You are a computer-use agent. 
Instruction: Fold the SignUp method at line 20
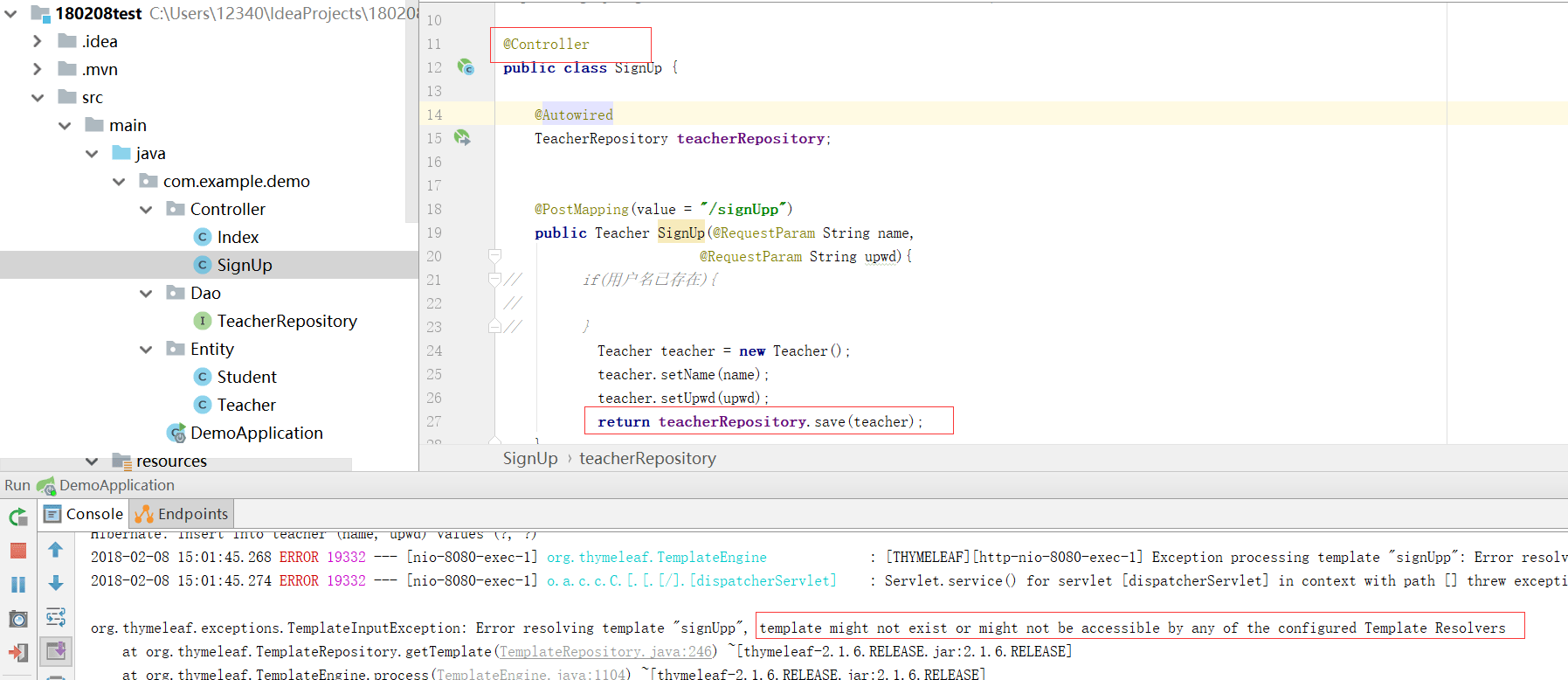[x=494, y=255]
